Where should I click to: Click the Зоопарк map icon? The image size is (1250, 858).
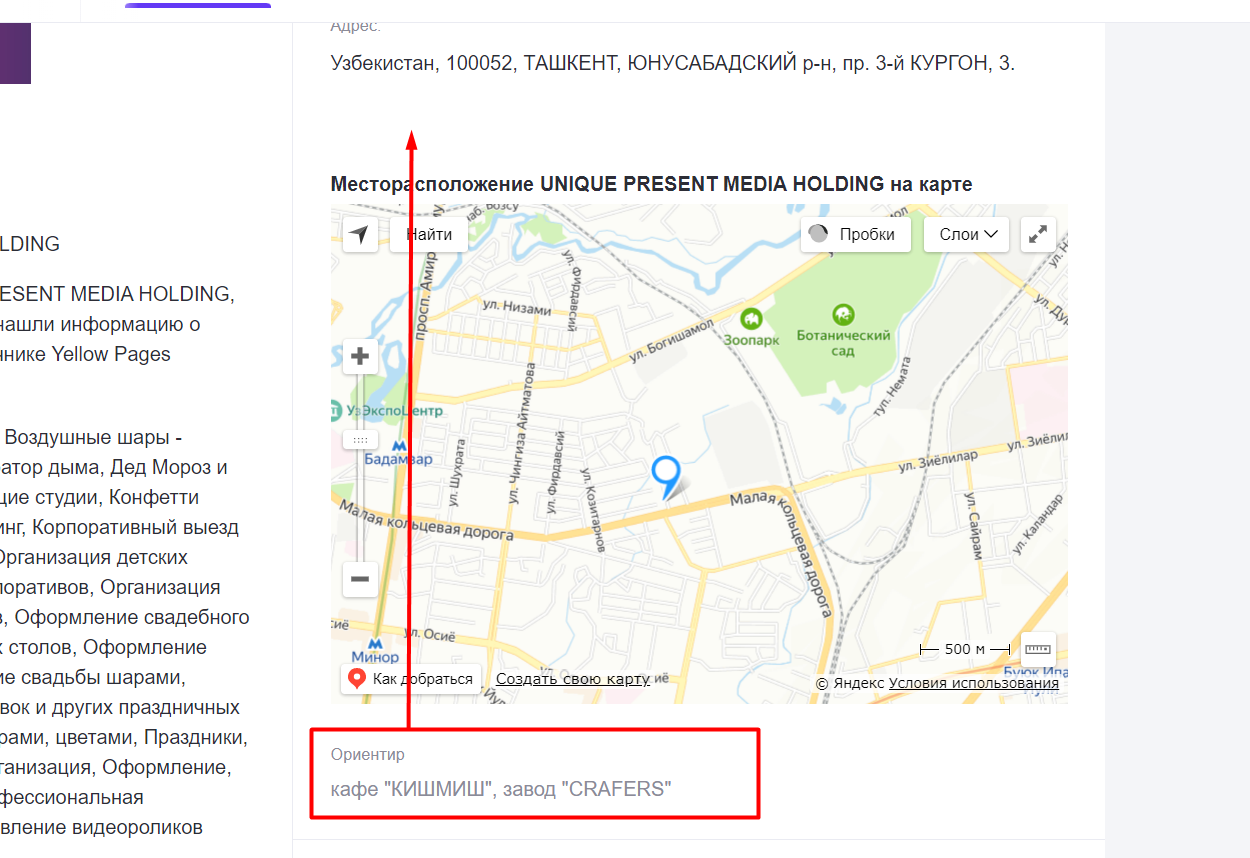[751, 319]
